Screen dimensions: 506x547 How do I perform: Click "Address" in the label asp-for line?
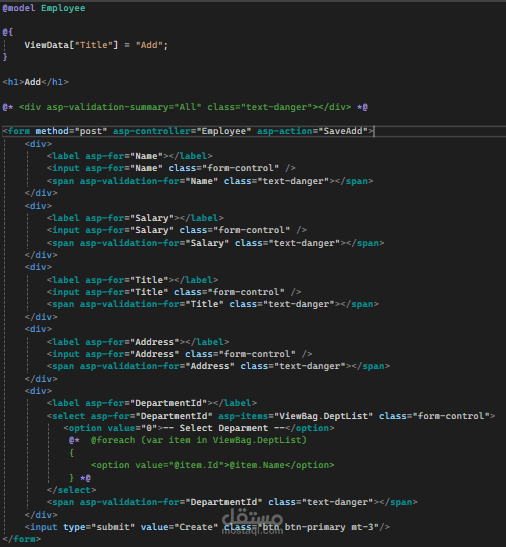pos(155,342)
